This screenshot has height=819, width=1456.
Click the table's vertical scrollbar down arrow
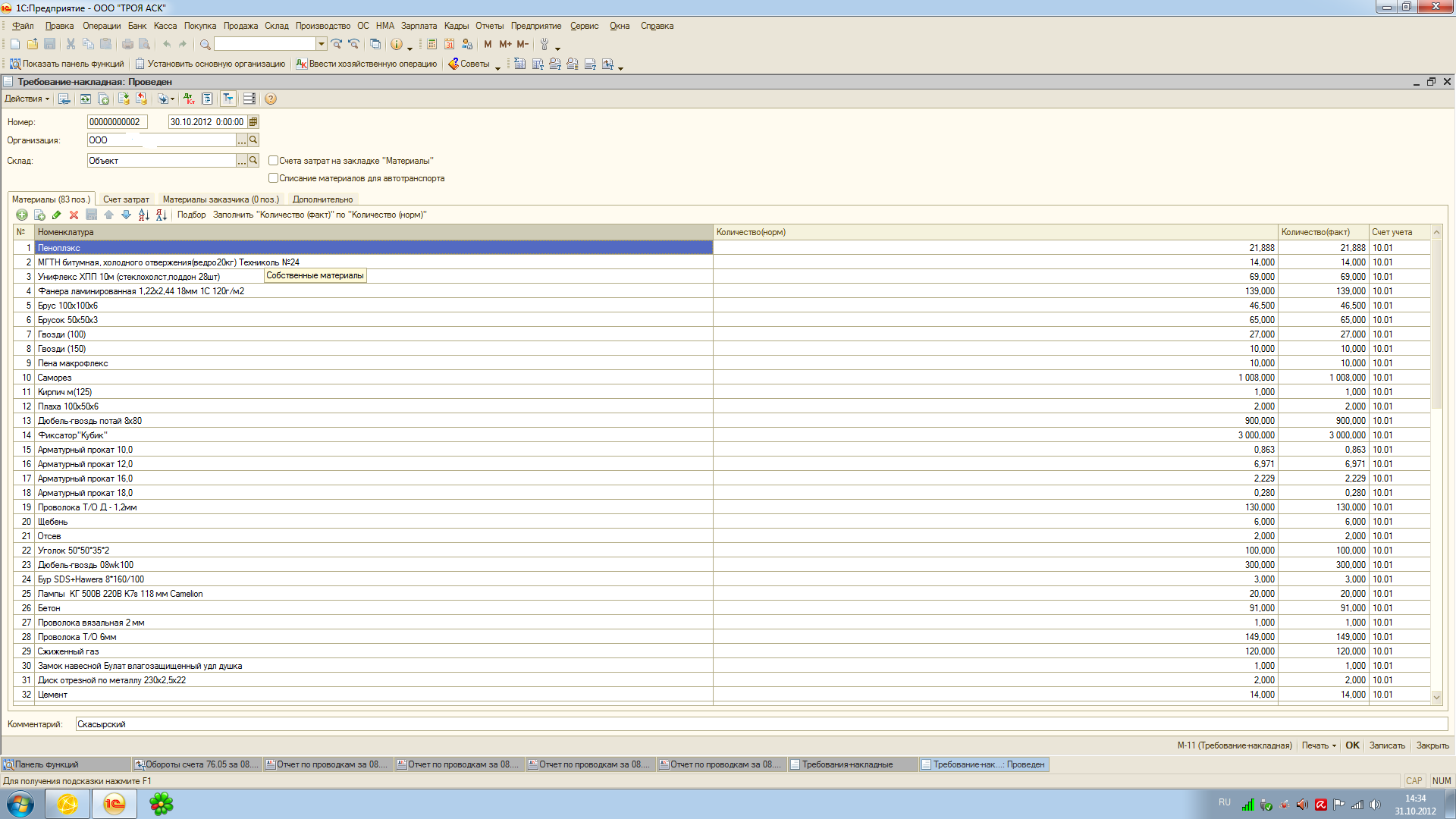coord(1436,697)
